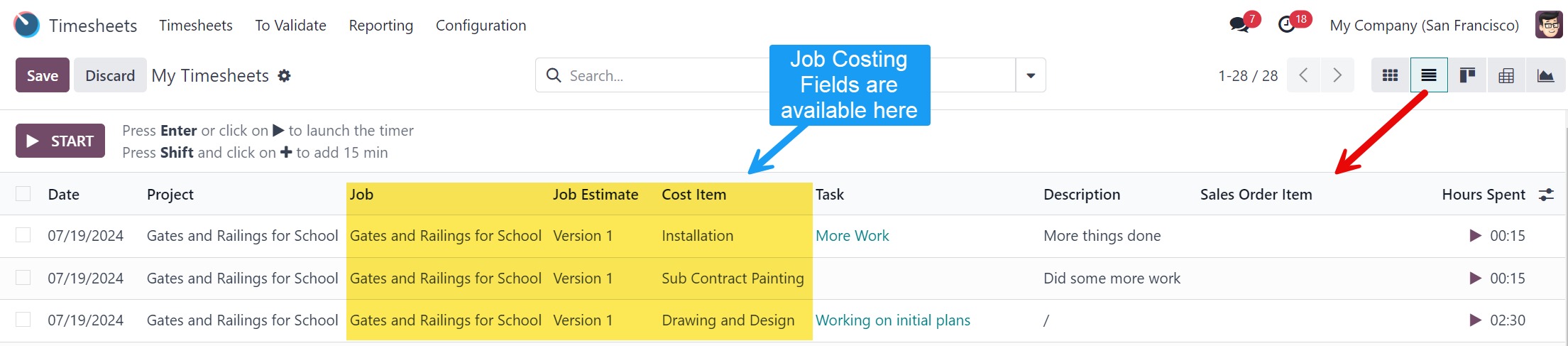Screen dimensions: 1568x346
Task: Select the Drawing and Design row checkbox
Action: tap(23, 320)
